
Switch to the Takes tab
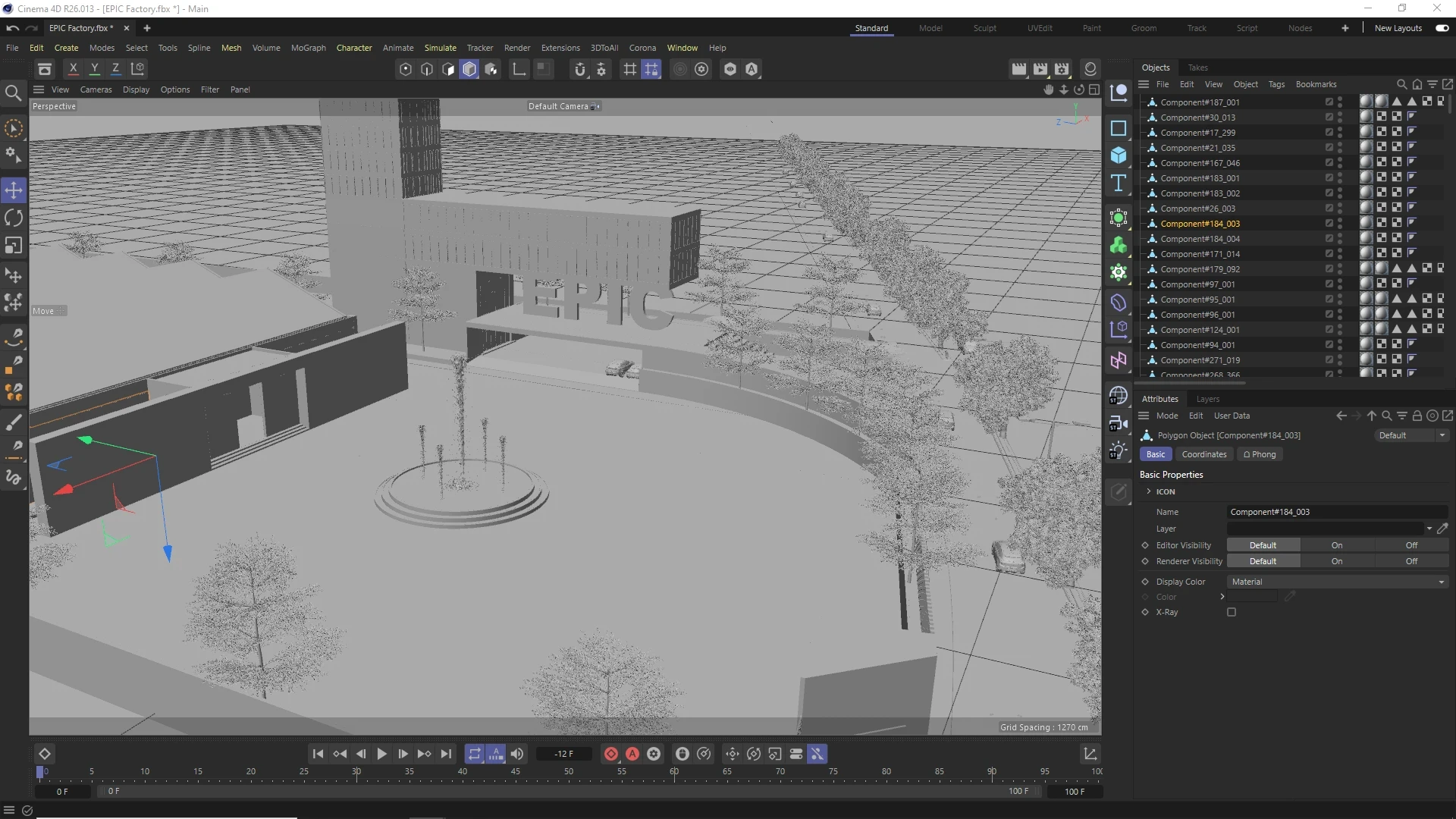(1197, 67)
